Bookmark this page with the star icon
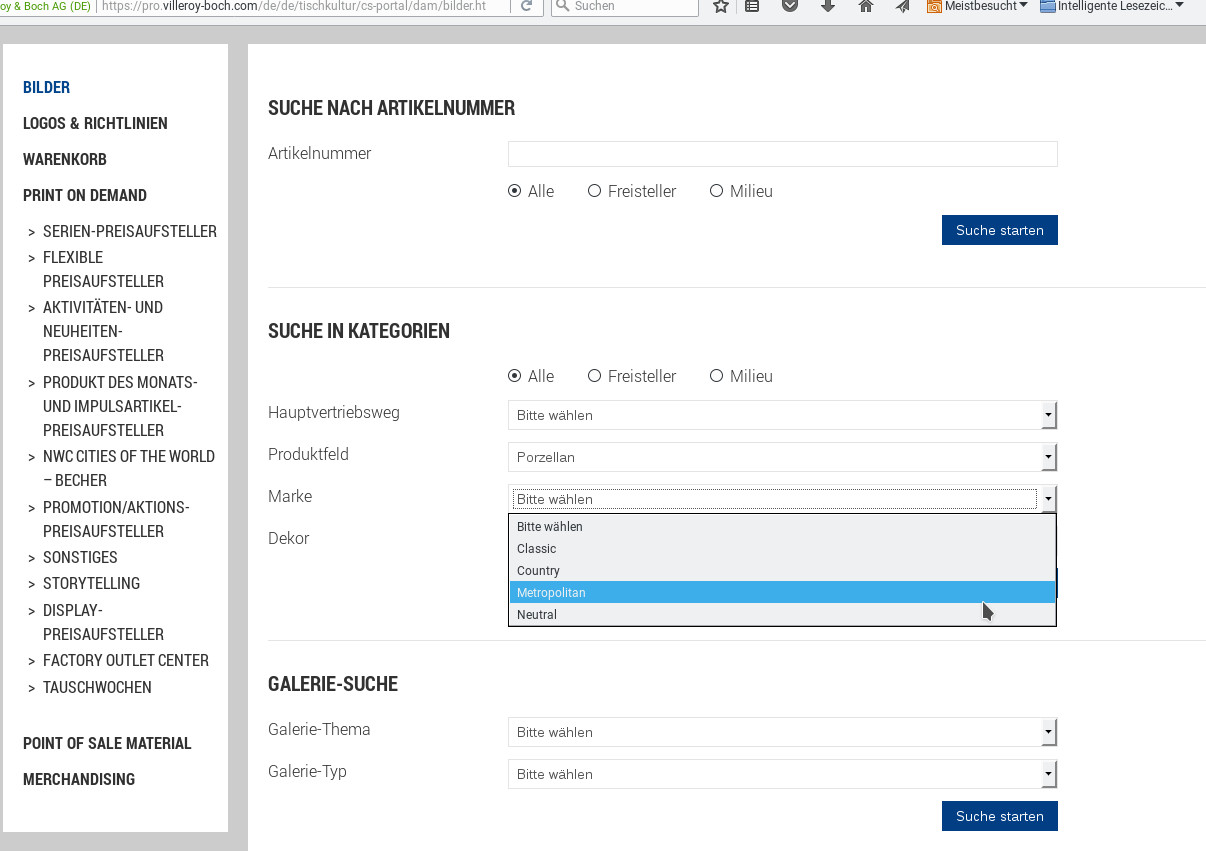 (721, 6)
